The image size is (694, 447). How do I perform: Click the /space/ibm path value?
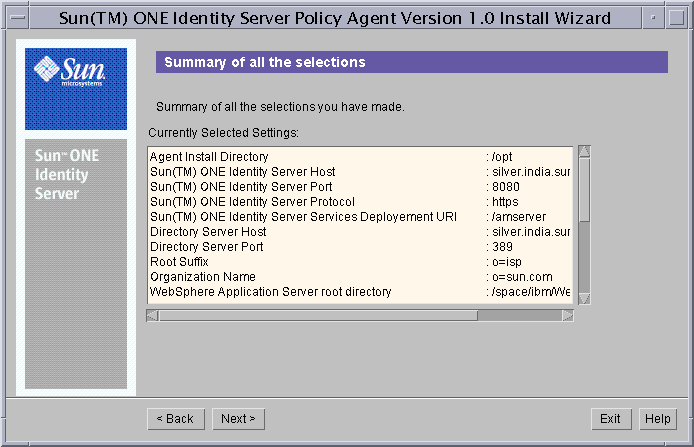coord(531,292)
